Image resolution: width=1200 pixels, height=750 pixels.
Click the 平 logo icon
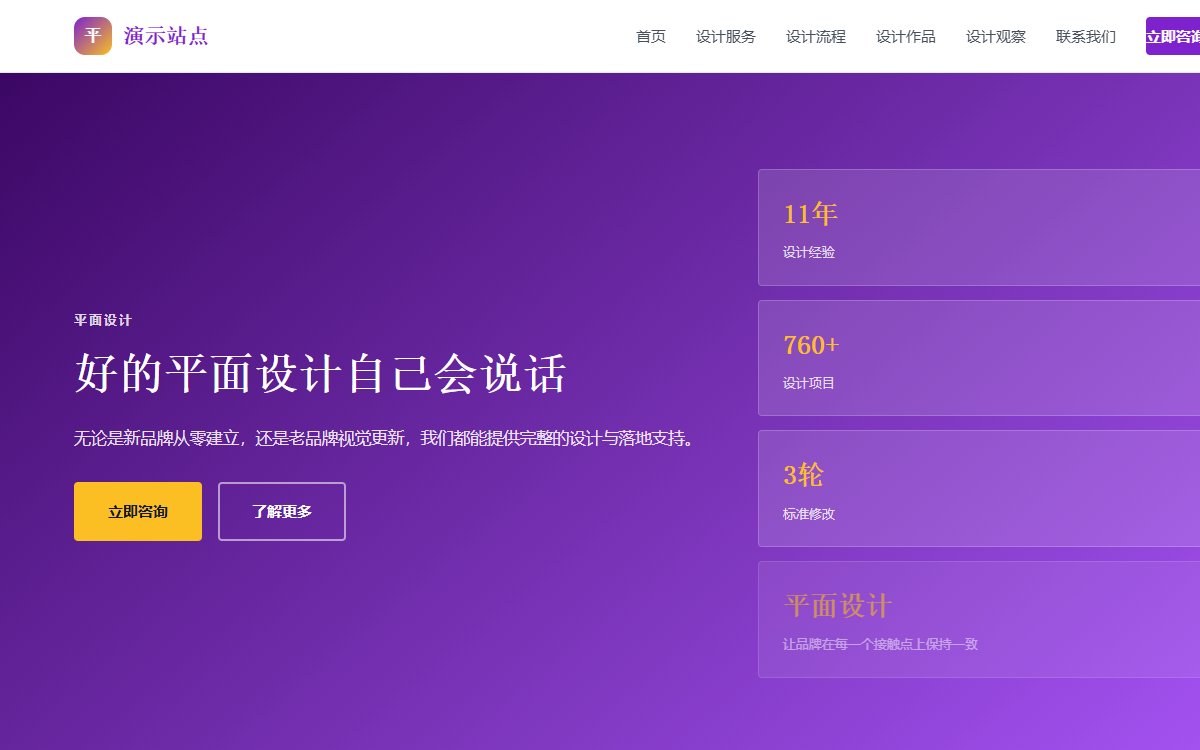93,36
